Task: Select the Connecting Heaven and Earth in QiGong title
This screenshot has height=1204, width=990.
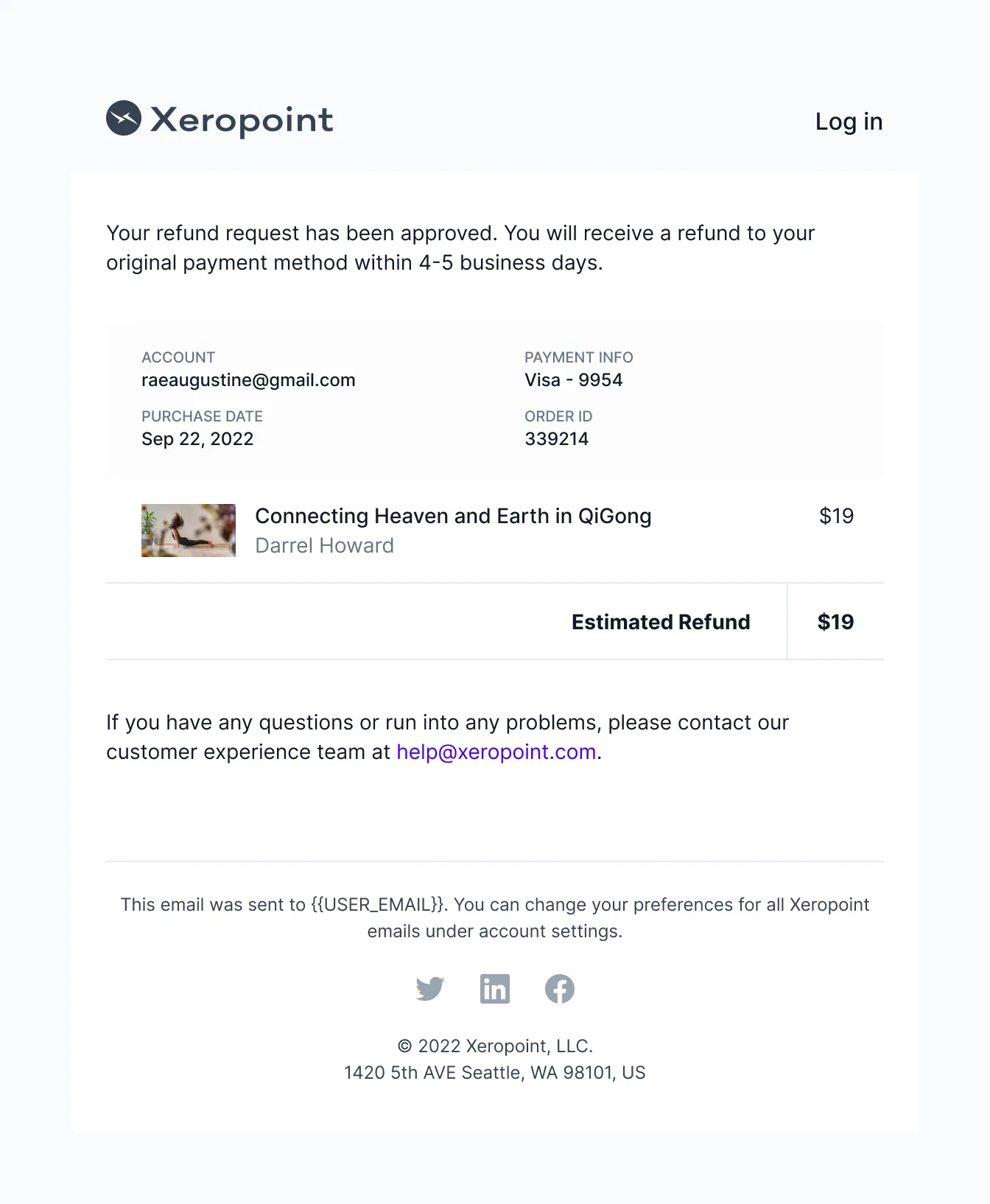Action: pyautogui.click(x=453, y=517)
